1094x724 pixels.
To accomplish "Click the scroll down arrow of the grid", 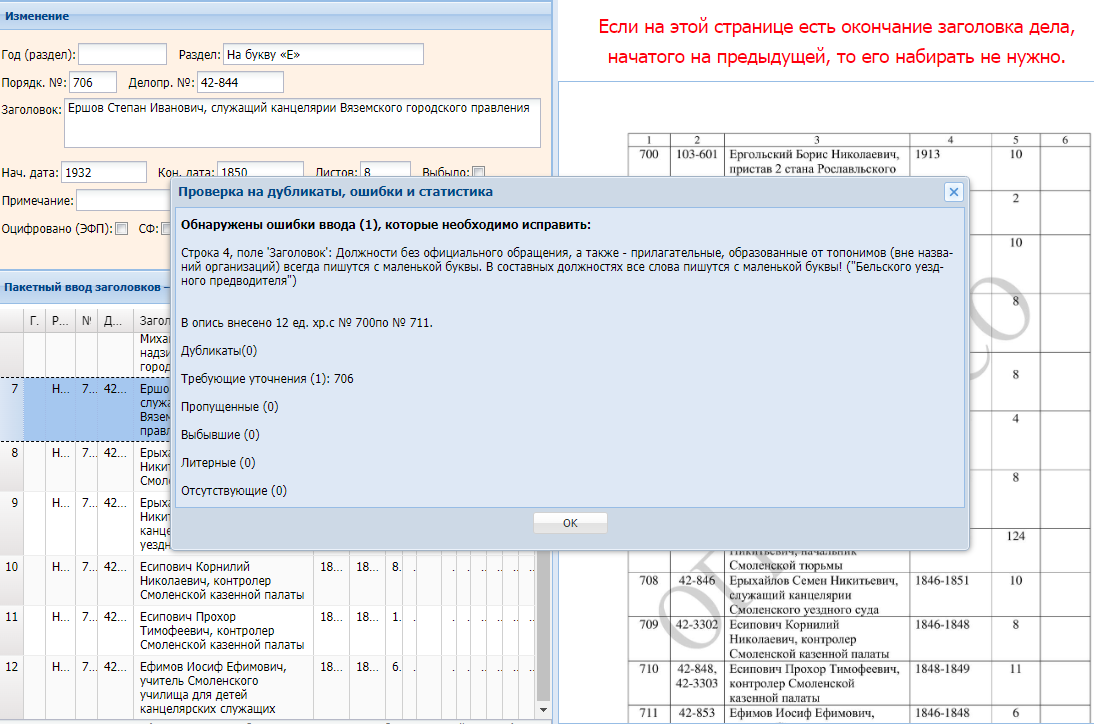I will [544, 710].
